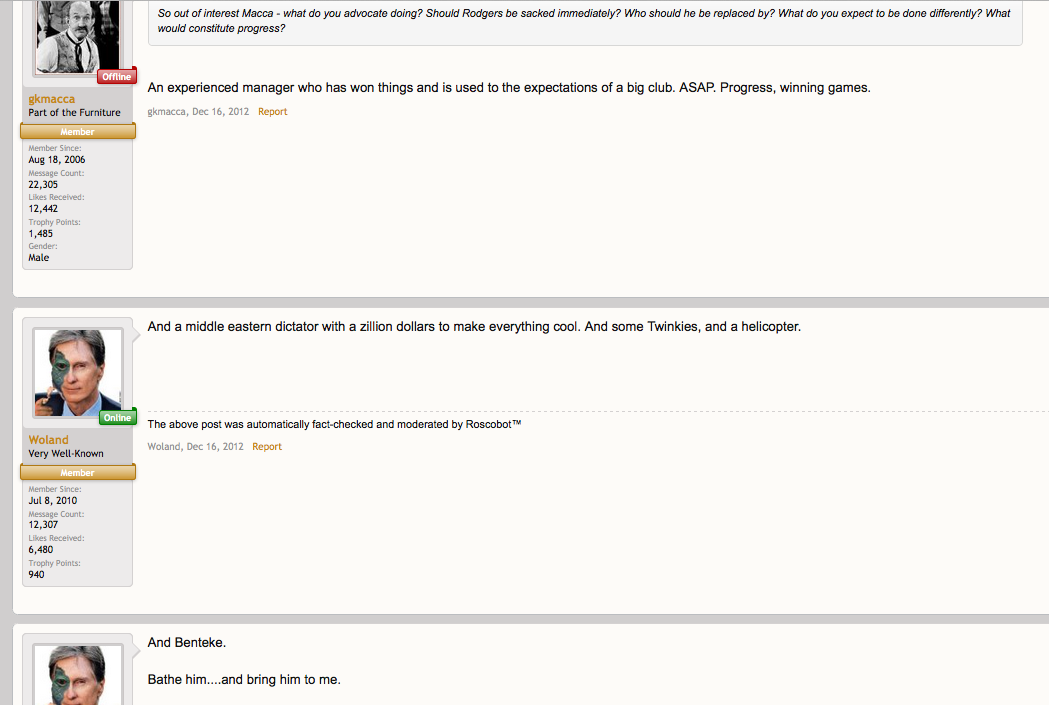Click the Offline status badge on gkmacca
Viewport: 1049px width, 705px height.
[117, 76]
